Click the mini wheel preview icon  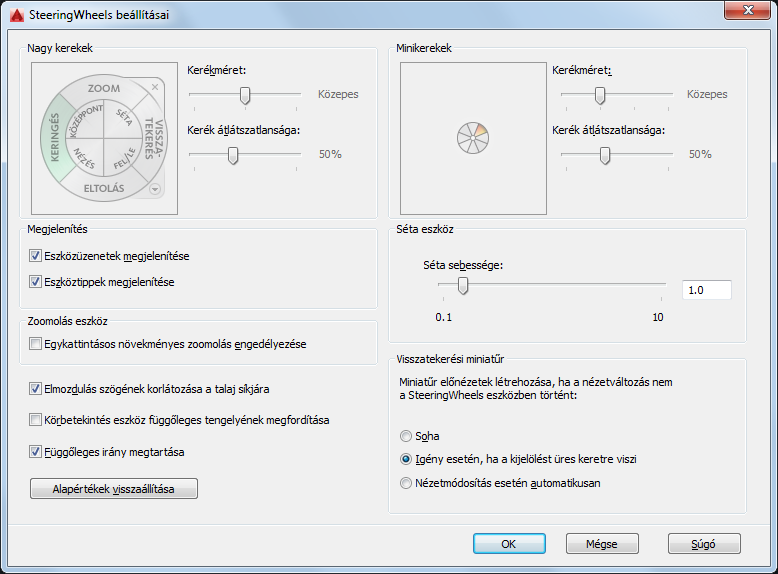(473, 138)
